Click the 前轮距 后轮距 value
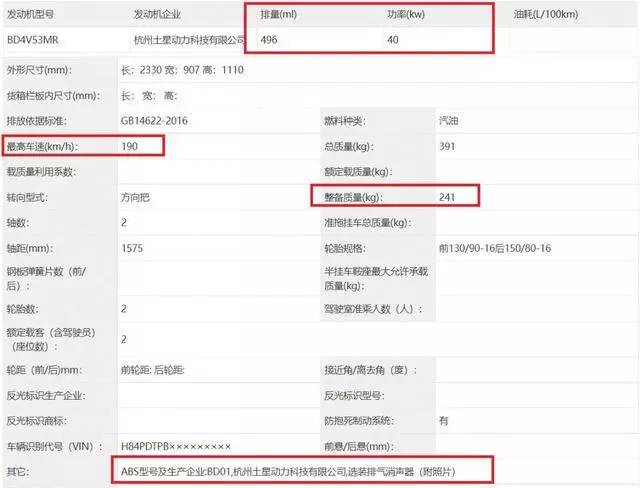The image size is (640, 488). pos(153,370)
